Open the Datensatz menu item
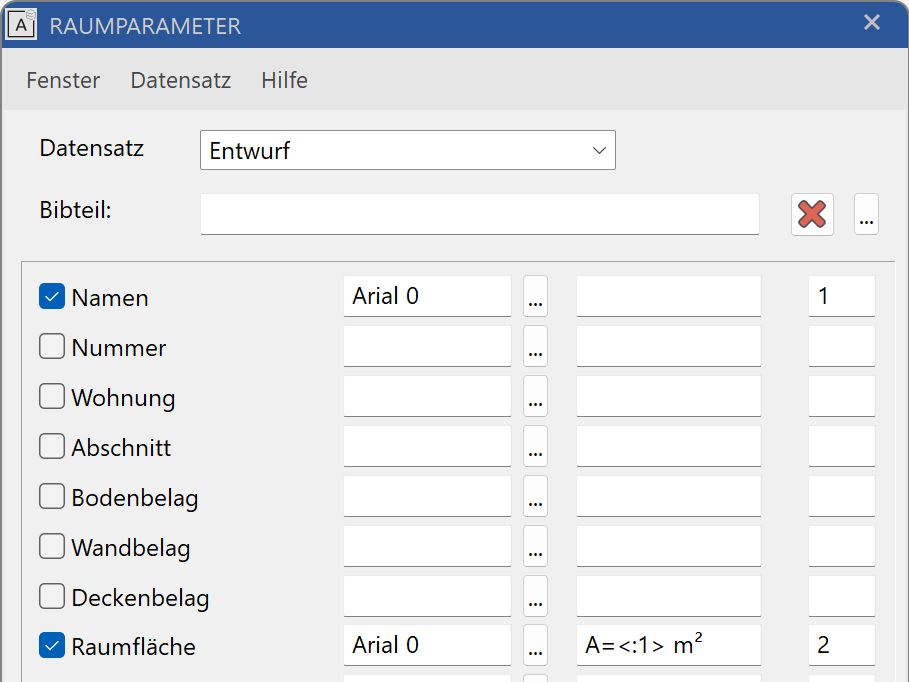Image resolution: width=909 pixels, height=682 pixels. pos(180,80)
